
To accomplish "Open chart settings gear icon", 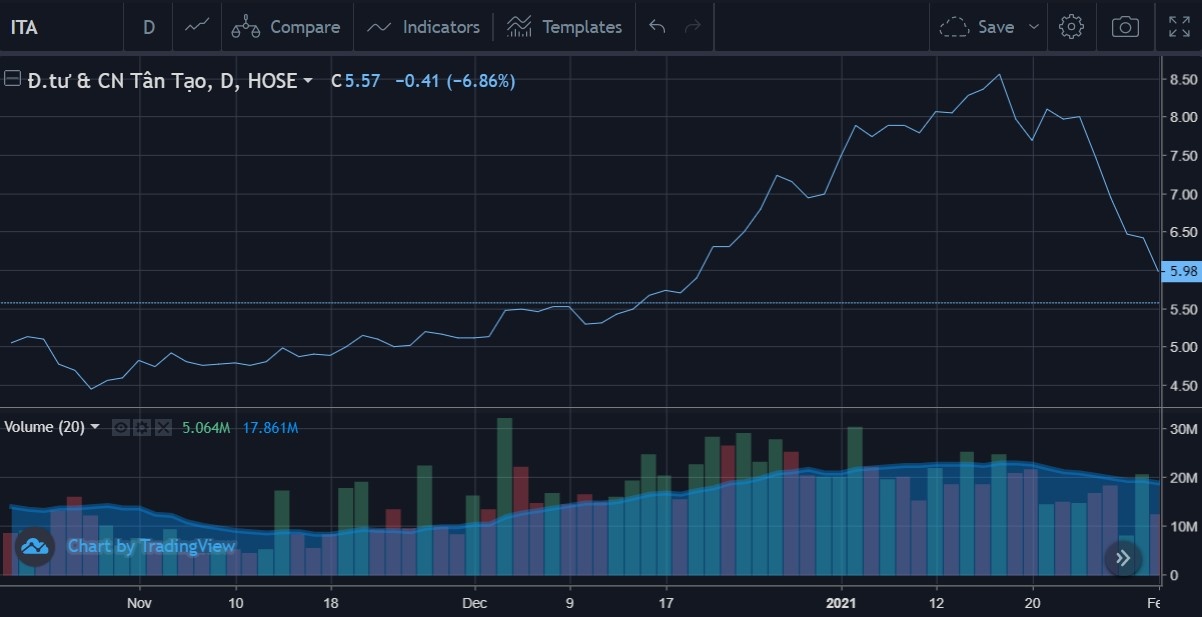I will point(1071,27).
